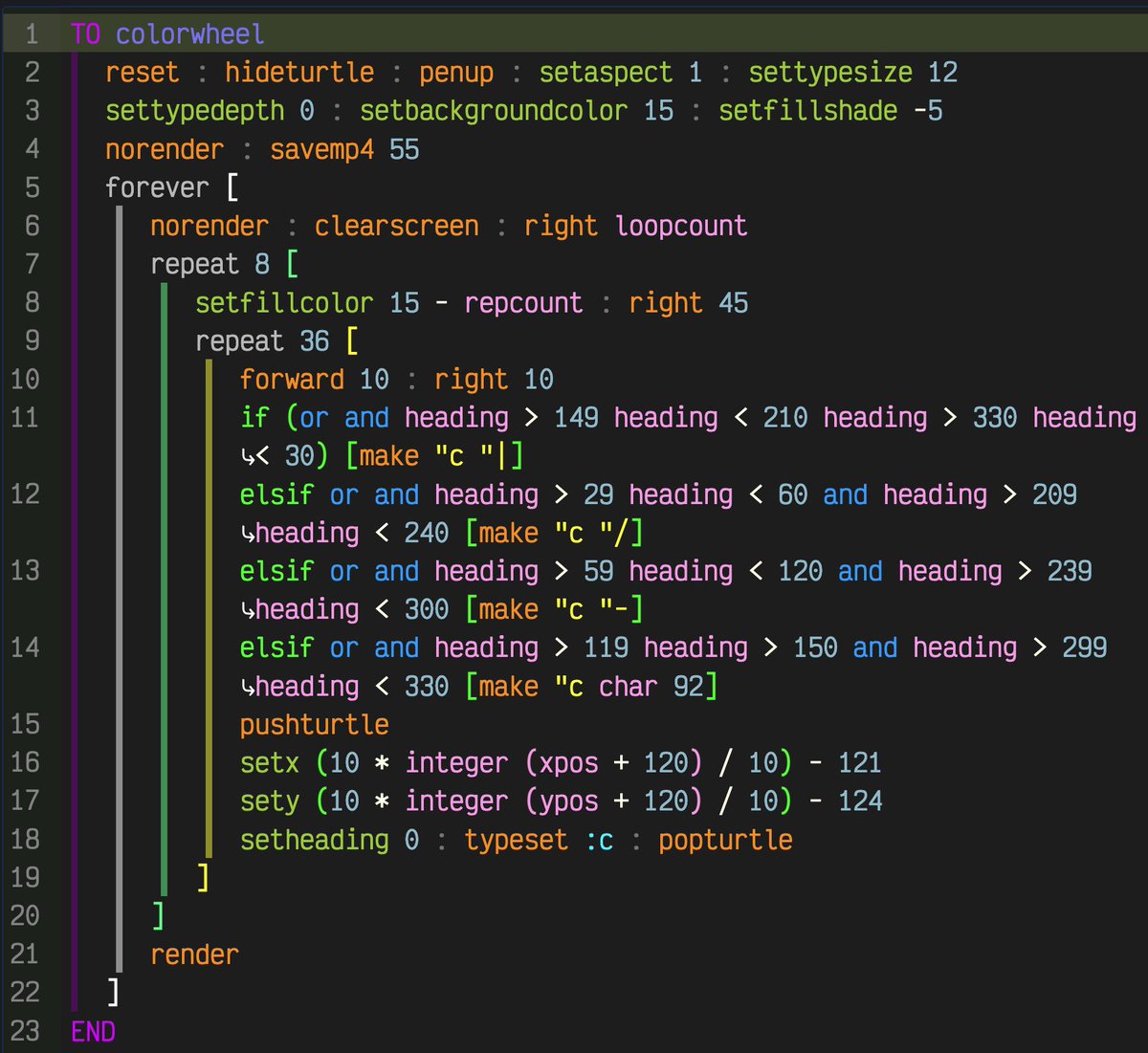
Task: Click line number 19 in the gutter
Action: 25,878
